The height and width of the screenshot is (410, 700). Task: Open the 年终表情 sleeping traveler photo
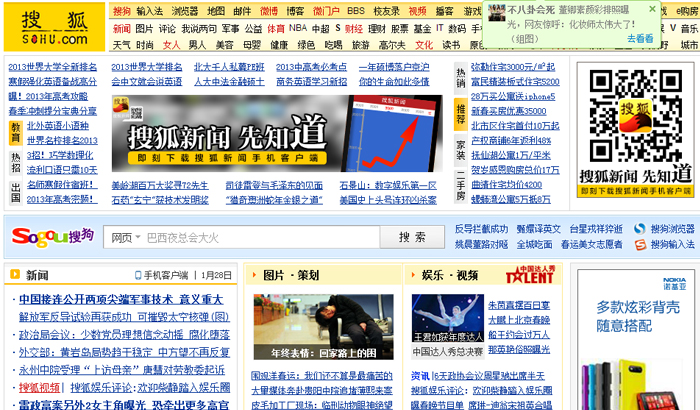click(324, 327)
